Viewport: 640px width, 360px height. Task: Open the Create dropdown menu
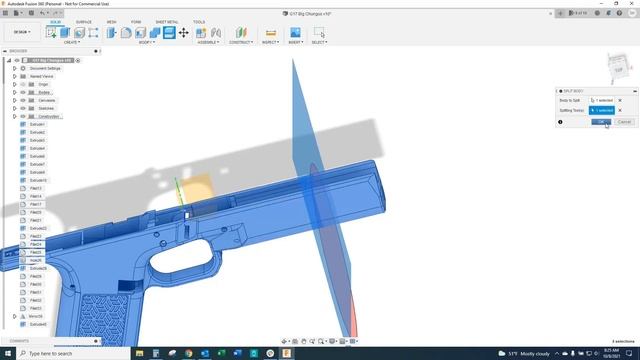72,42
